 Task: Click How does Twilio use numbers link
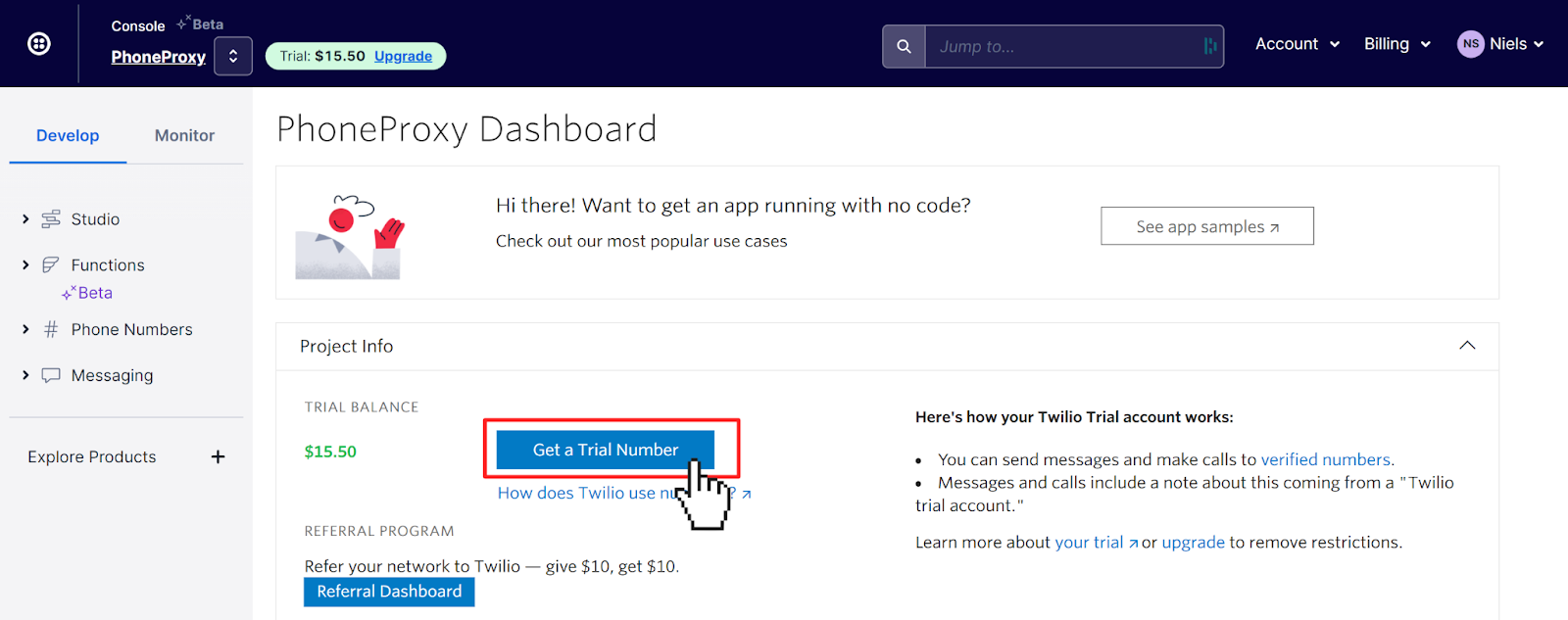coord(623,494)
